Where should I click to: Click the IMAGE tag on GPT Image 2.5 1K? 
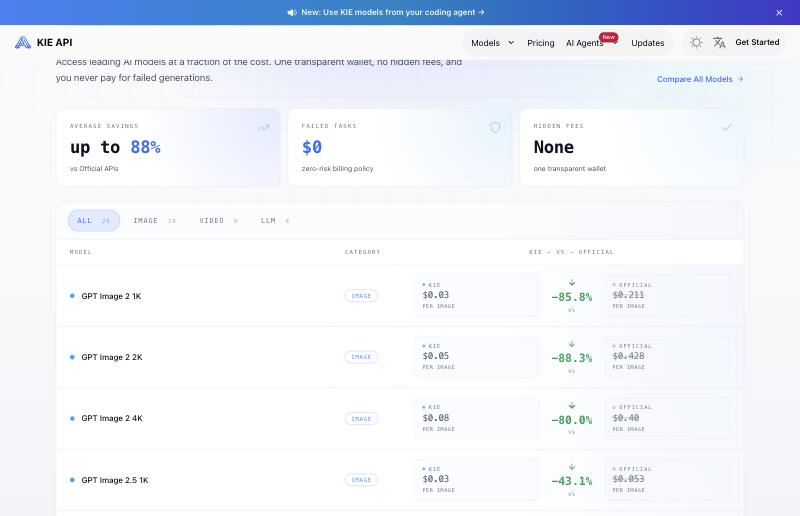click(361, 480)
